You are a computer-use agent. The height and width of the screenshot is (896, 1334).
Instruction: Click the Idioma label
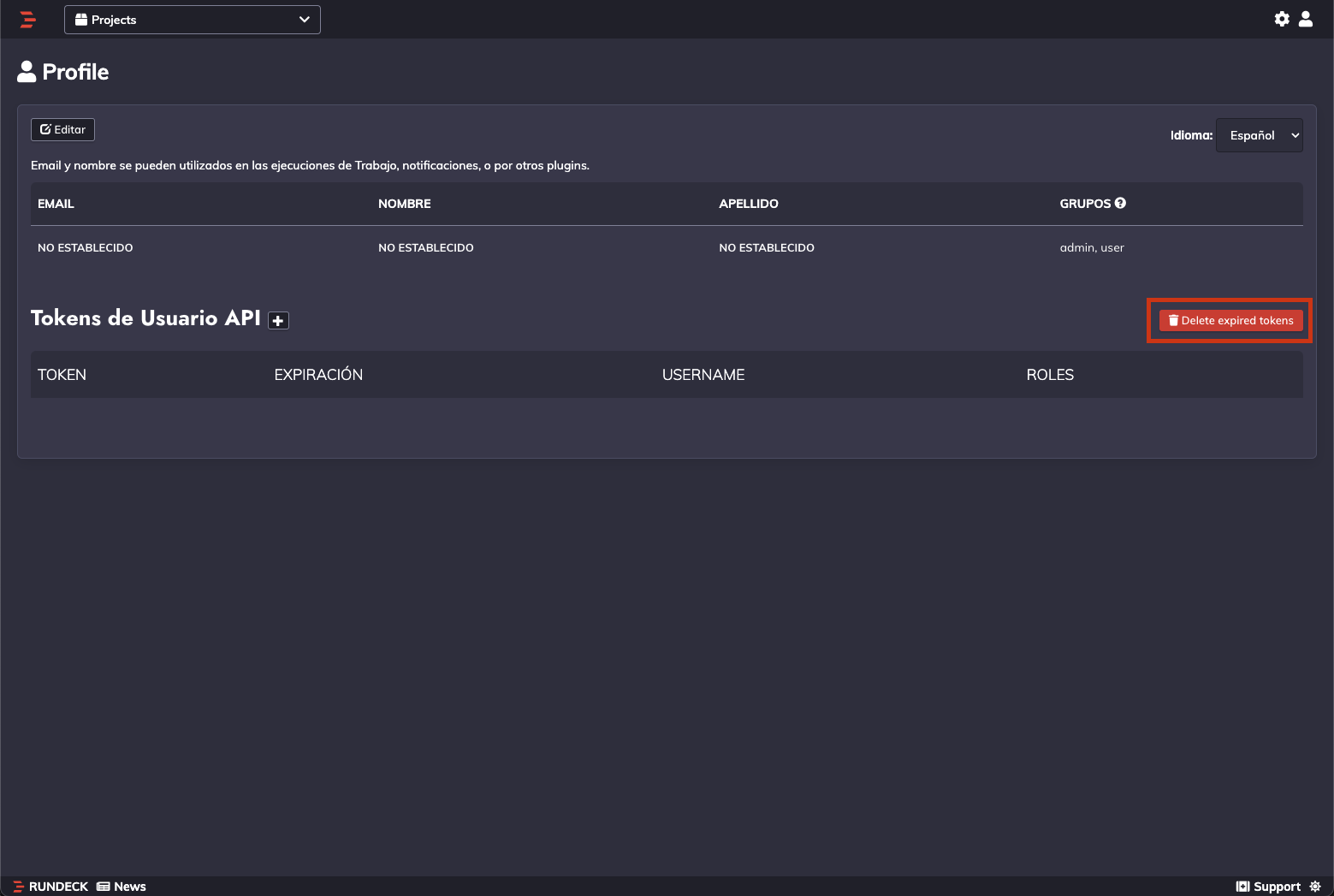[x=1191, y=135]
